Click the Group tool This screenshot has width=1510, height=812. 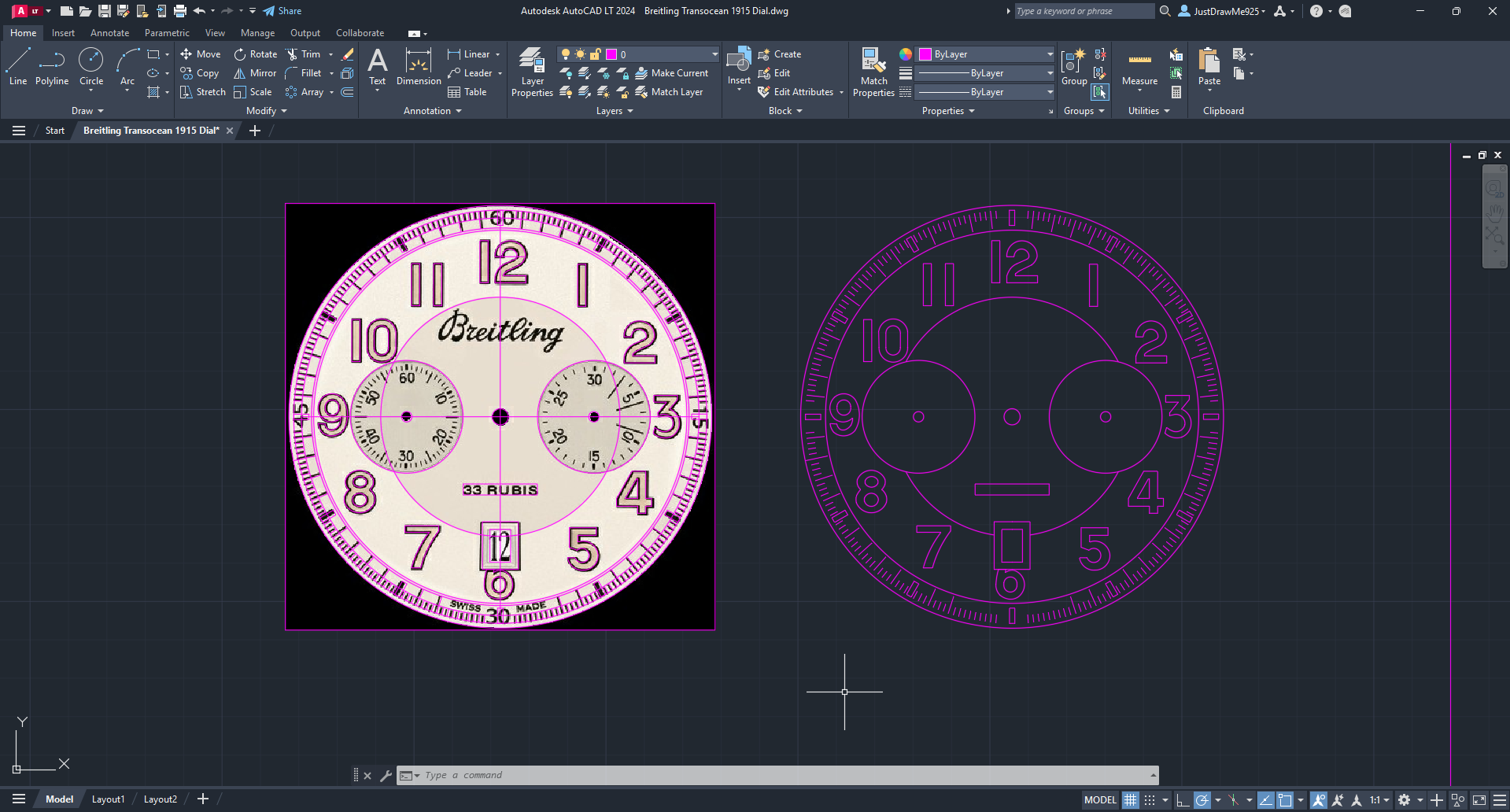coord(1074,68)
